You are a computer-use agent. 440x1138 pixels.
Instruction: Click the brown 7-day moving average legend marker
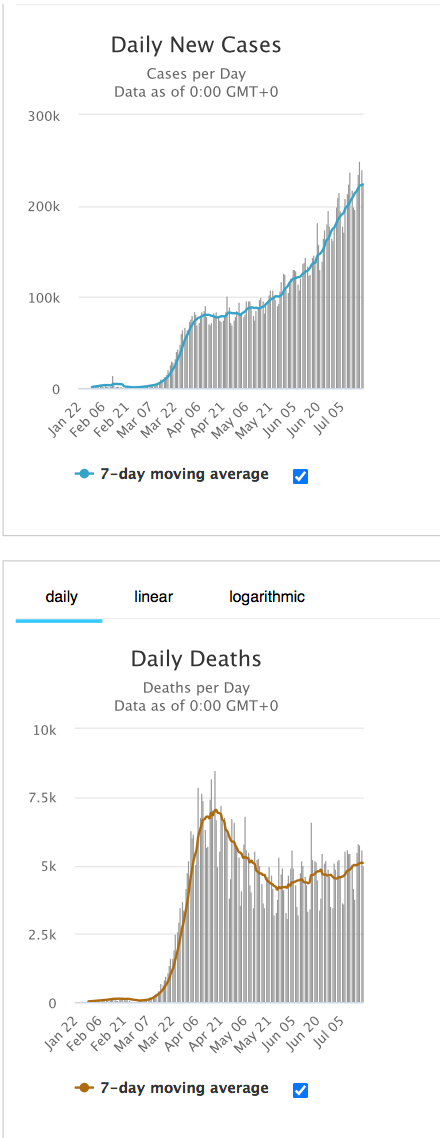85,1088
